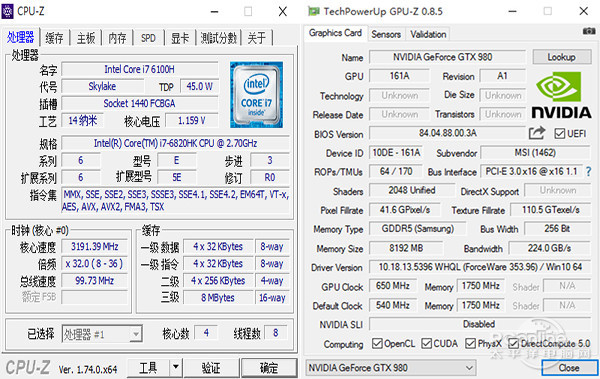Click the TDP value 45.0 W

tap(199, 87)
